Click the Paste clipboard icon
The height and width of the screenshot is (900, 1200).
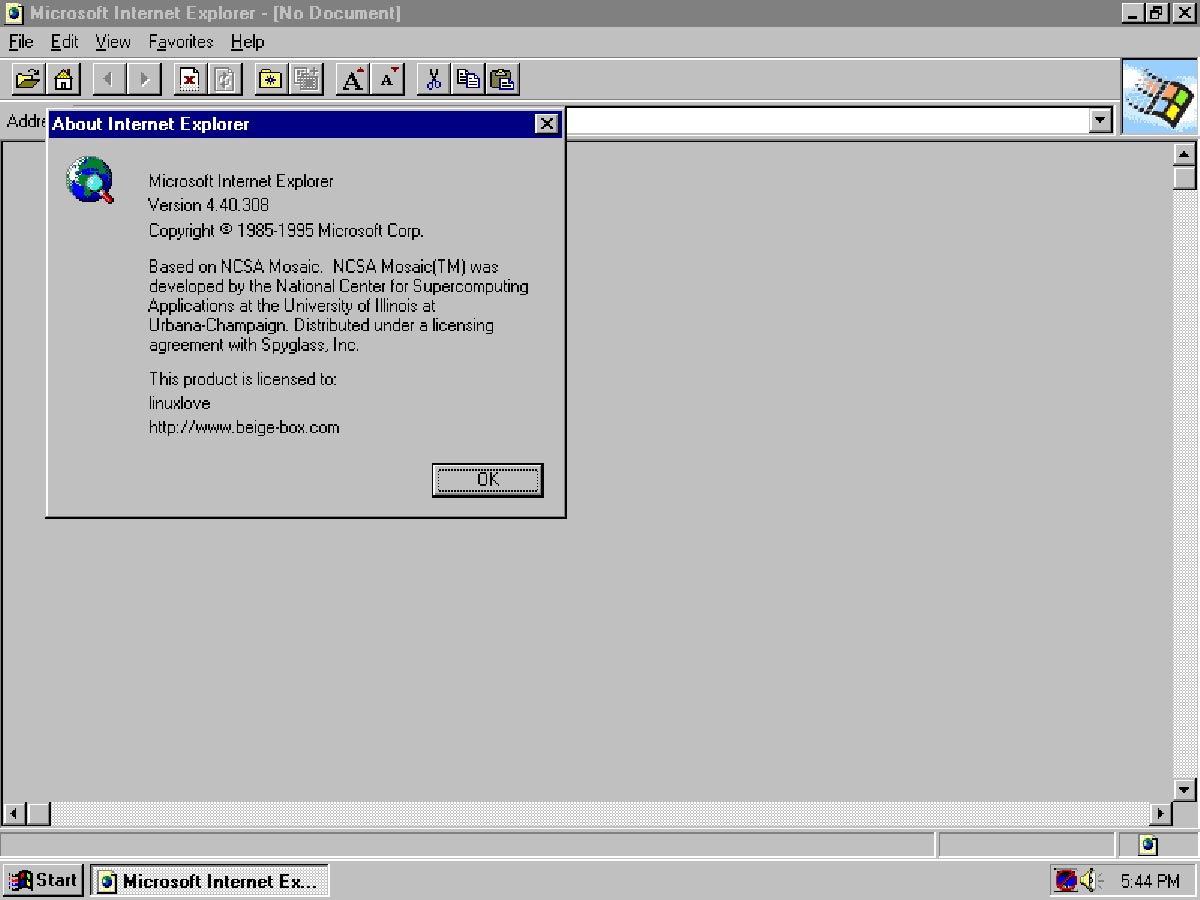503,79
